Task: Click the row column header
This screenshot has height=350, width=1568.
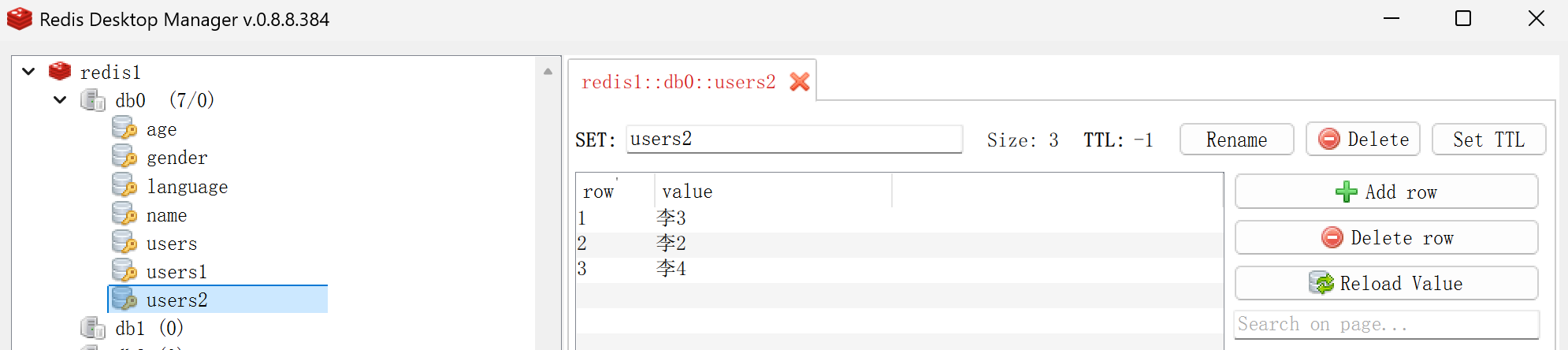Action: (615, 192)
